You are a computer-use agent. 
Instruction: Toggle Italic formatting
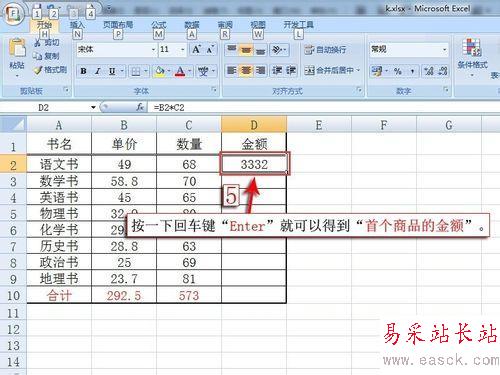tap(98, 71)
